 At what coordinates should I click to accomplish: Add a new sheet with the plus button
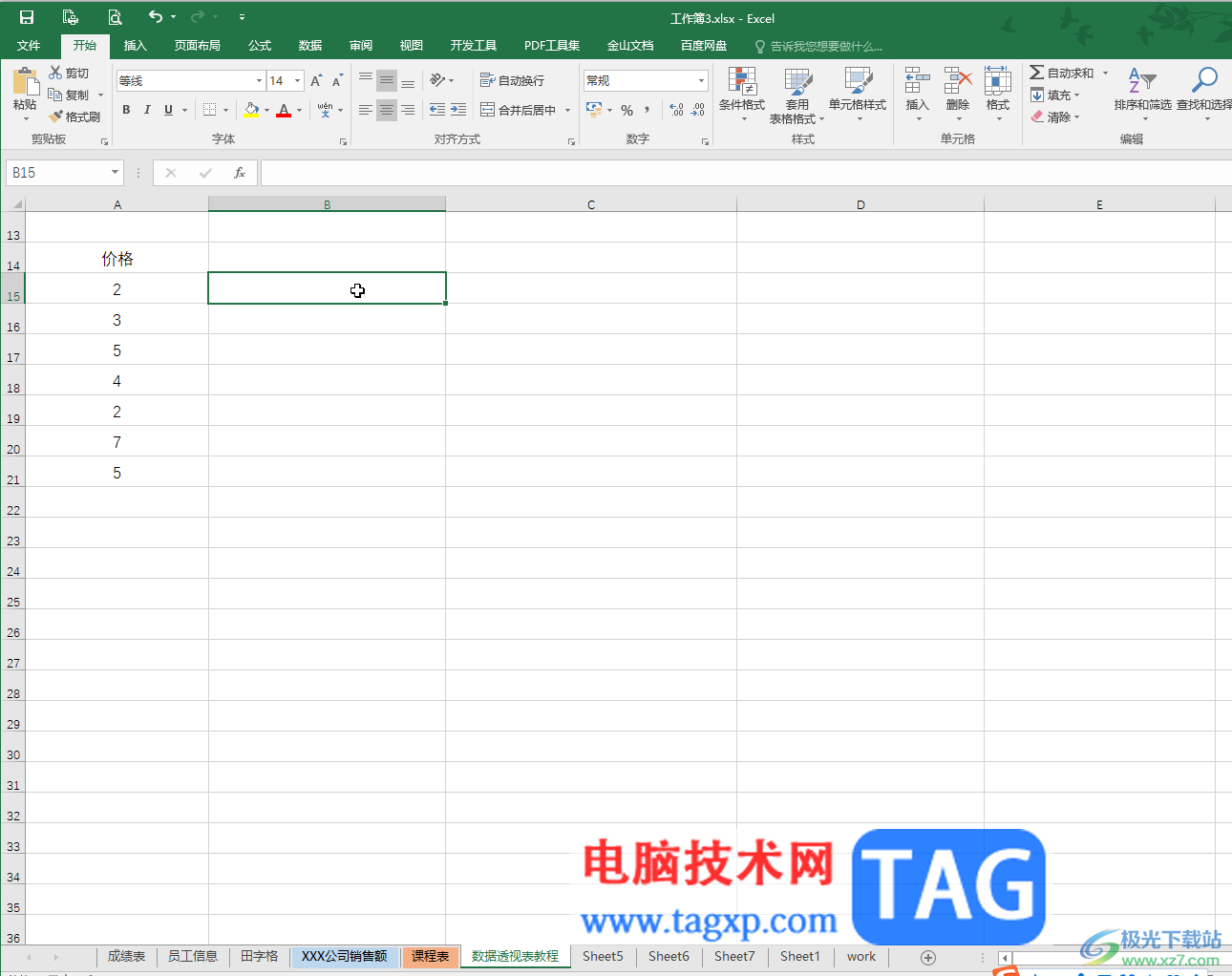click(927, 957)
